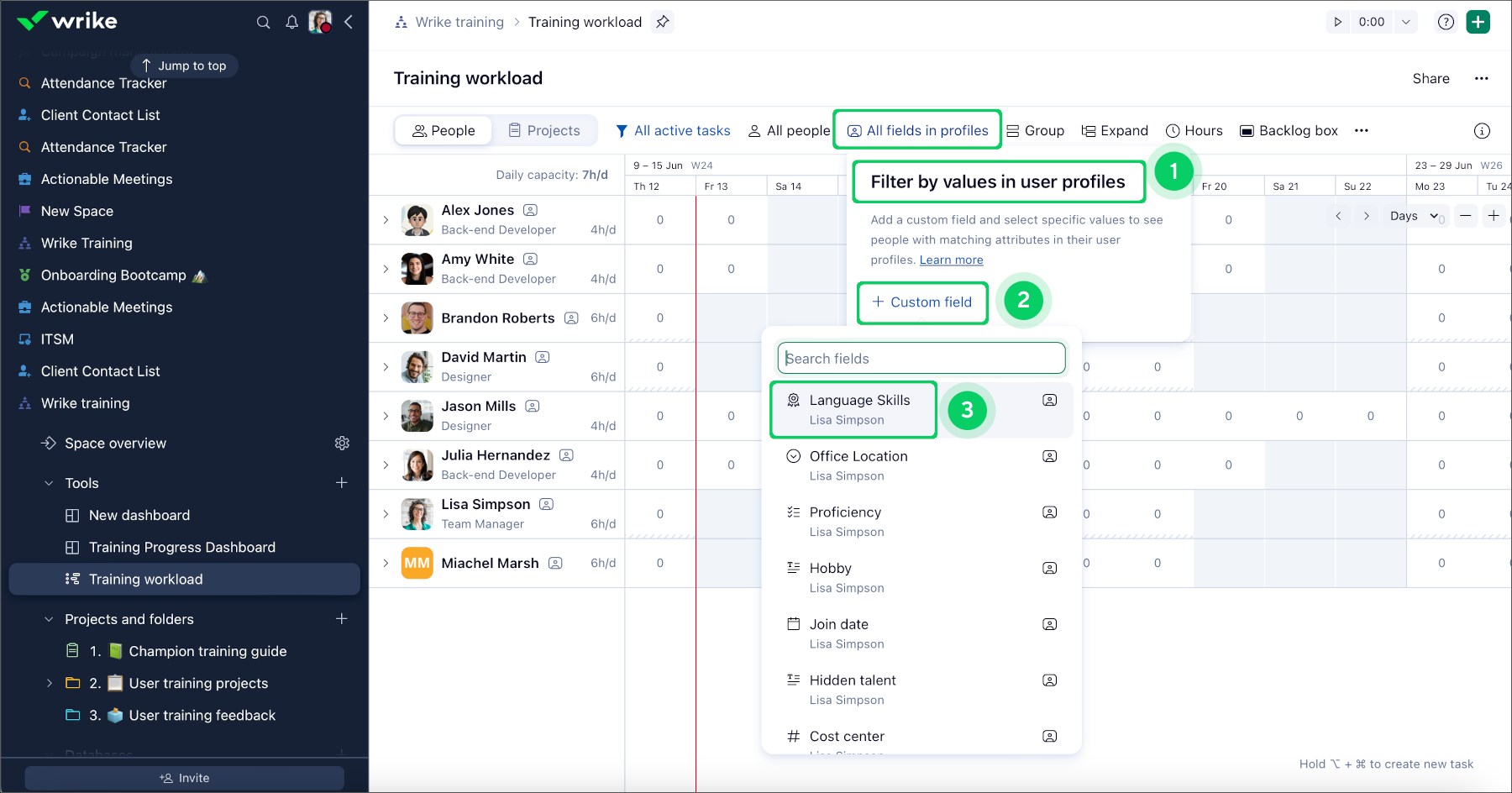The image size is (1512, 793).
Task: Expand Brandon Roberts row
Action: tap(386, 318)
